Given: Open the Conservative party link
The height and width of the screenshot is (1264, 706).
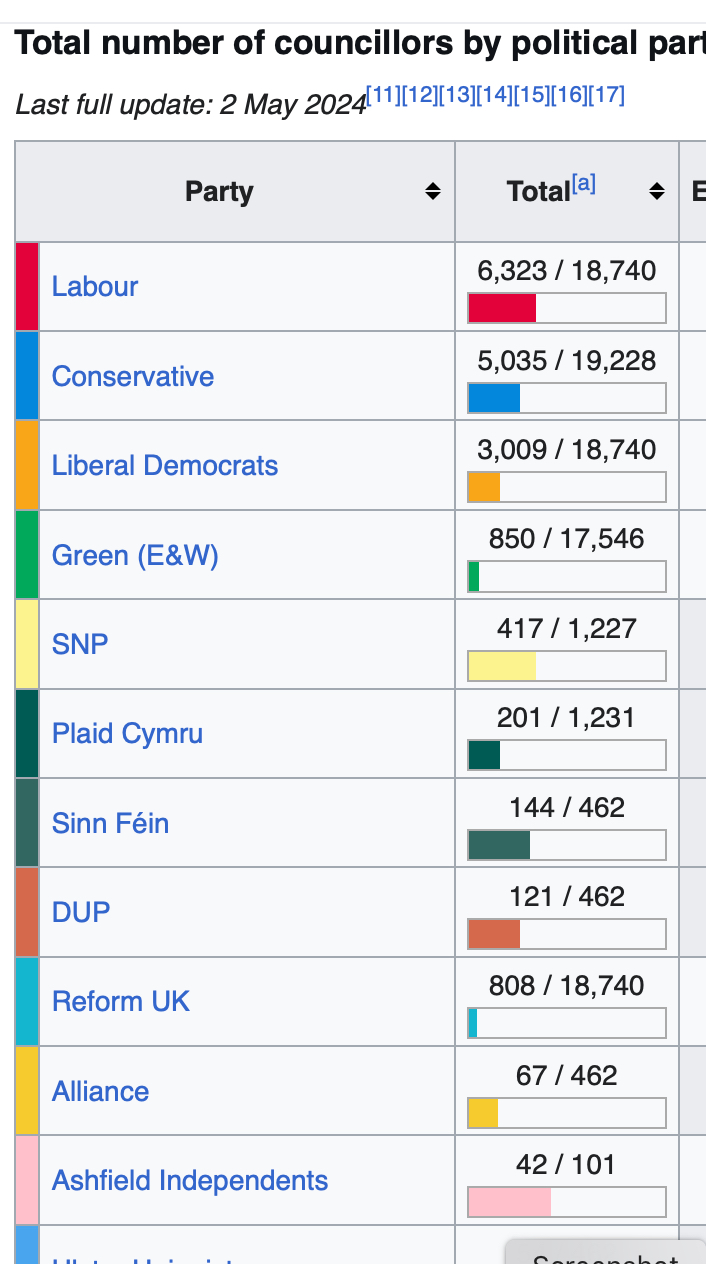Looking at the screenshot, I should 133,376.
